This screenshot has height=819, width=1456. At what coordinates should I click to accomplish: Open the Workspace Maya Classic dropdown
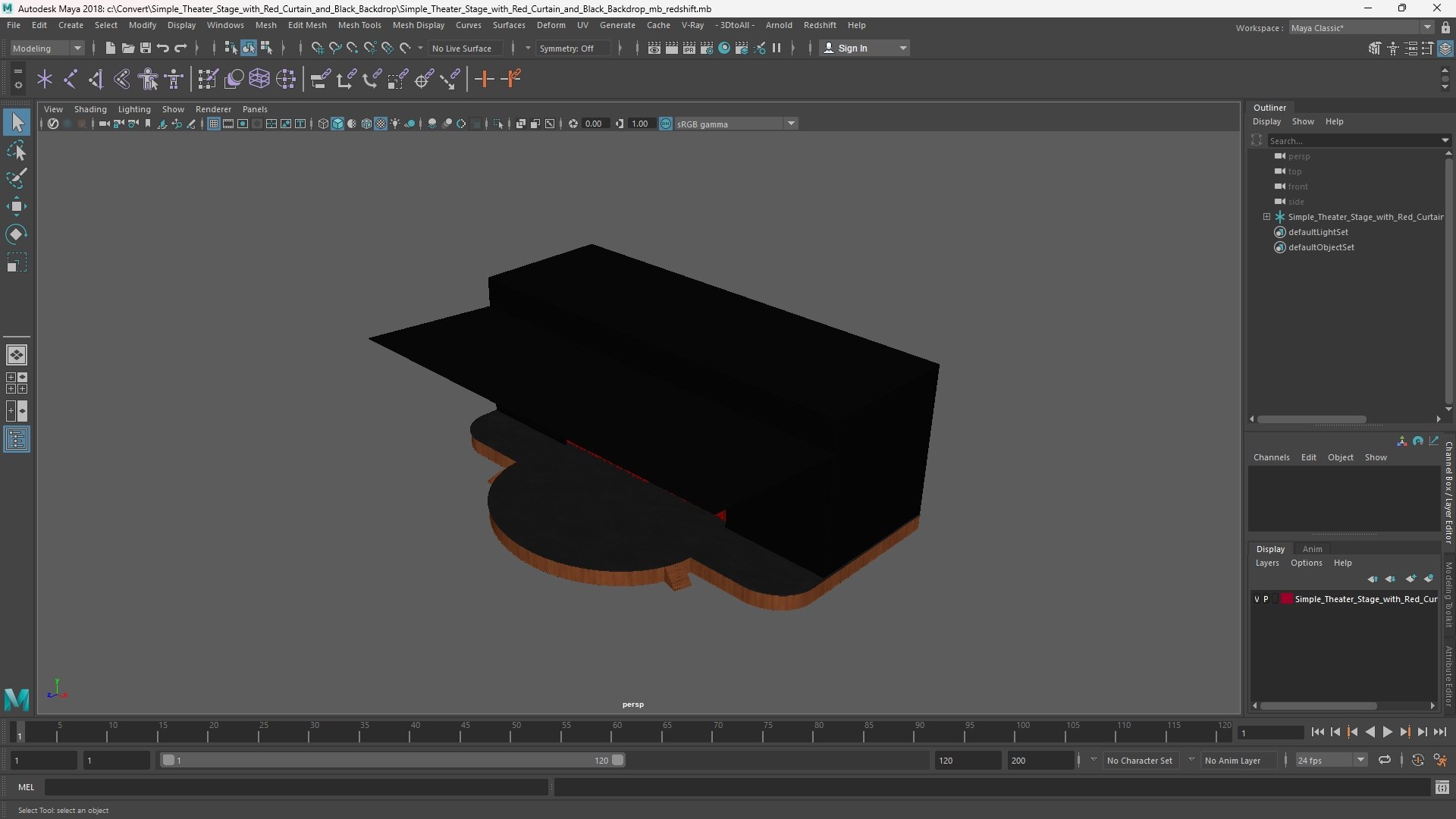[x=1360, y=27]
